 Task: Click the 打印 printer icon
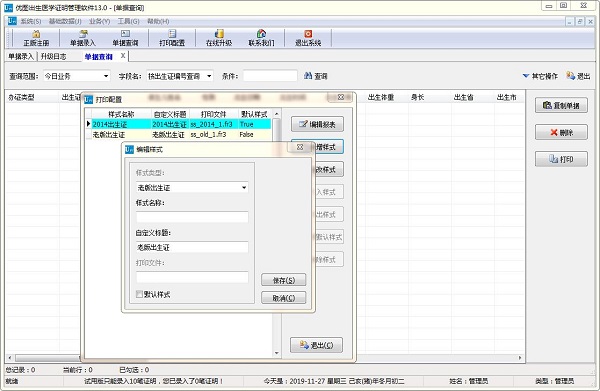[x=553, y=159]
